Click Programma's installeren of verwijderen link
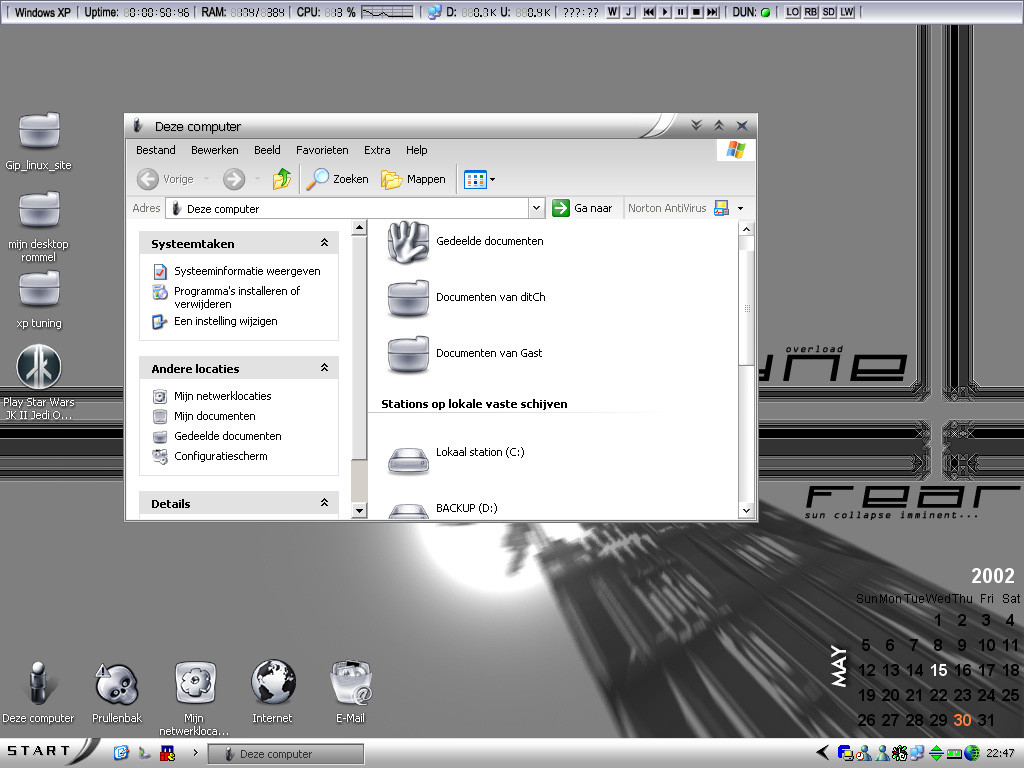1024x768 pixels. tap(236, 297)
